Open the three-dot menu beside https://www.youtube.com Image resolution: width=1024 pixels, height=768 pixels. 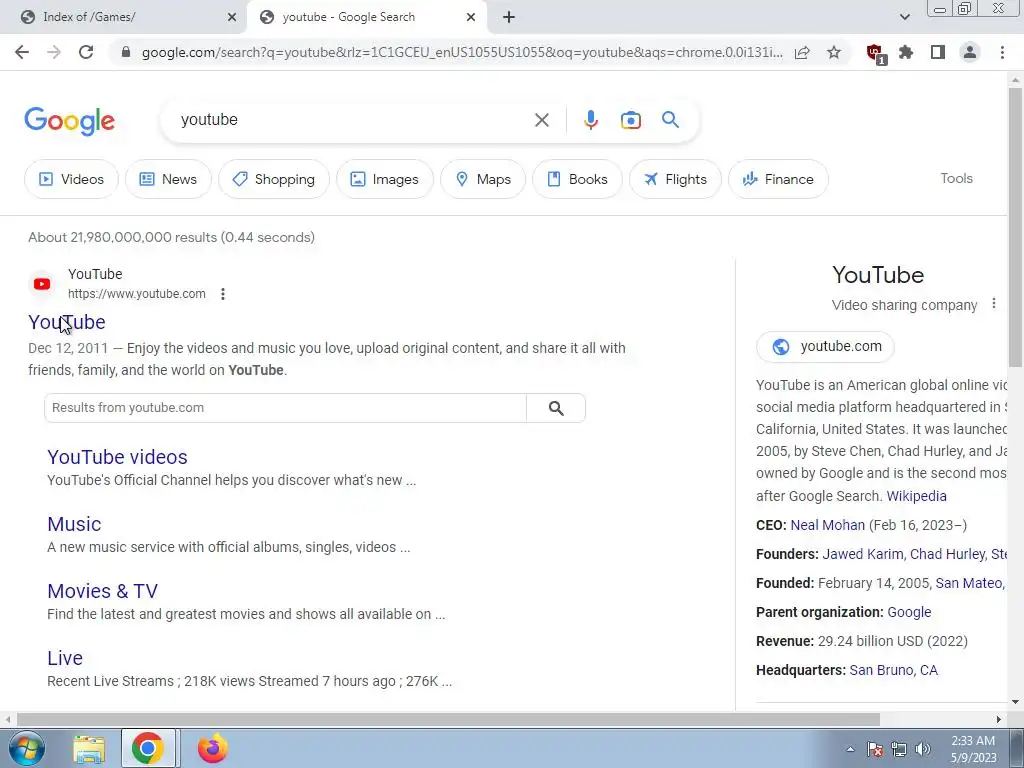click(223, 294)
